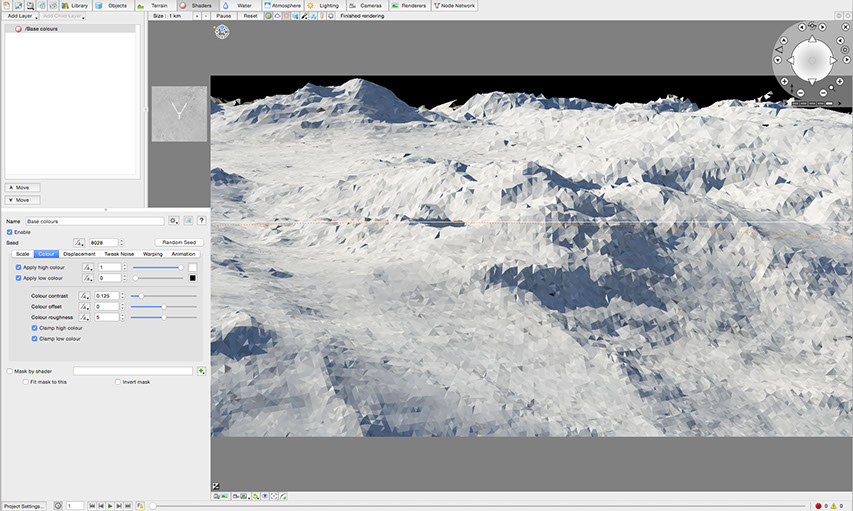Open Colour contrast animation dropdown
Viewport: 853px width, 511px height.
(x=86, y=296)
